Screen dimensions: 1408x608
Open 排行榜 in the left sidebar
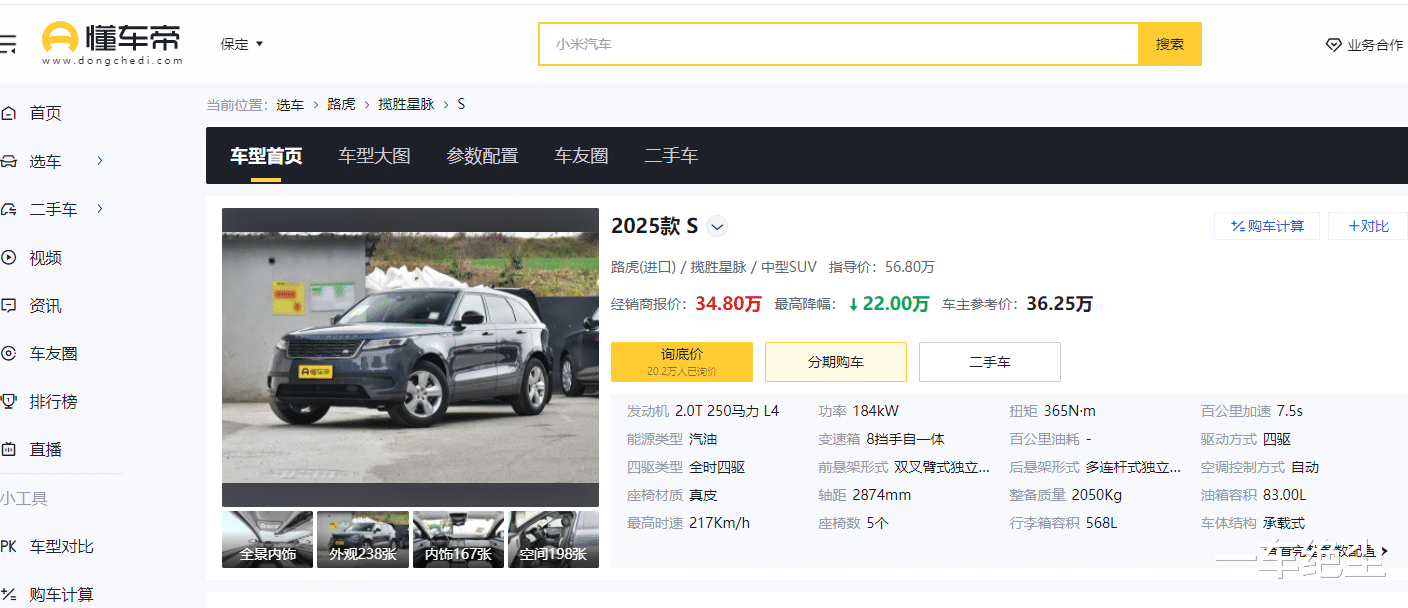pyautogui.click(x=53, y=401)
